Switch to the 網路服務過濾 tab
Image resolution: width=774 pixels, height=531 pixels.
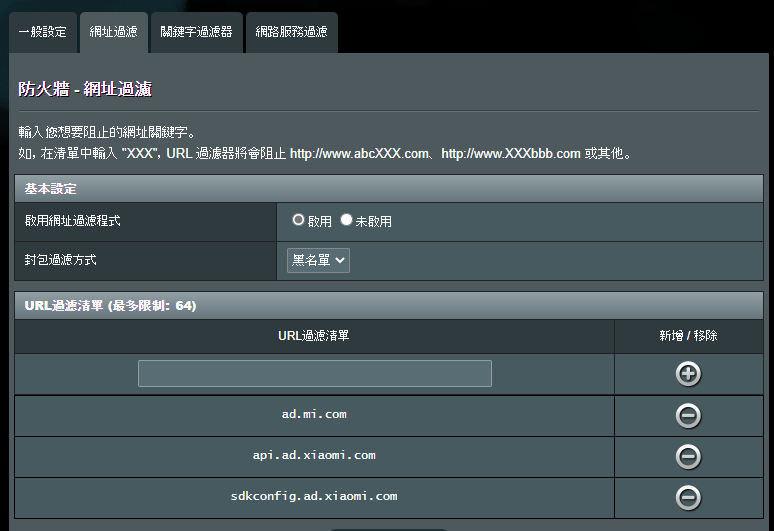coord(291,32)
